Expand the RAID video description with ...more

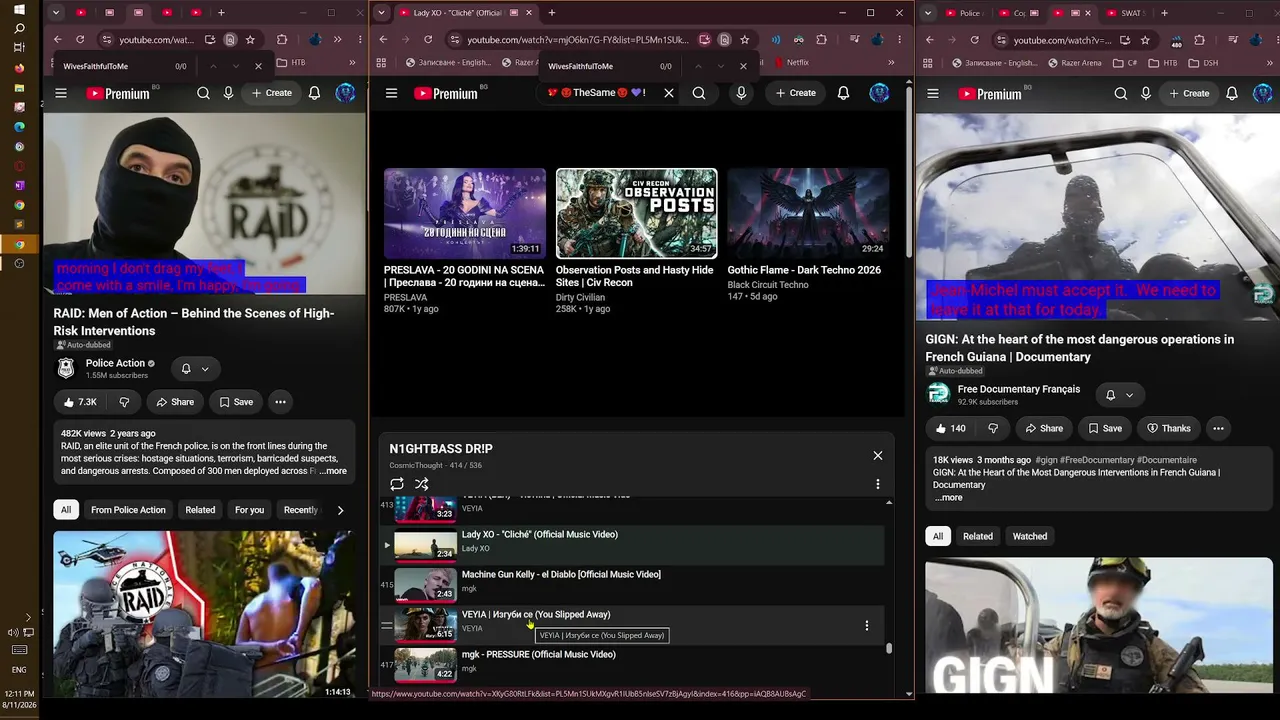[x=332, y=471]
